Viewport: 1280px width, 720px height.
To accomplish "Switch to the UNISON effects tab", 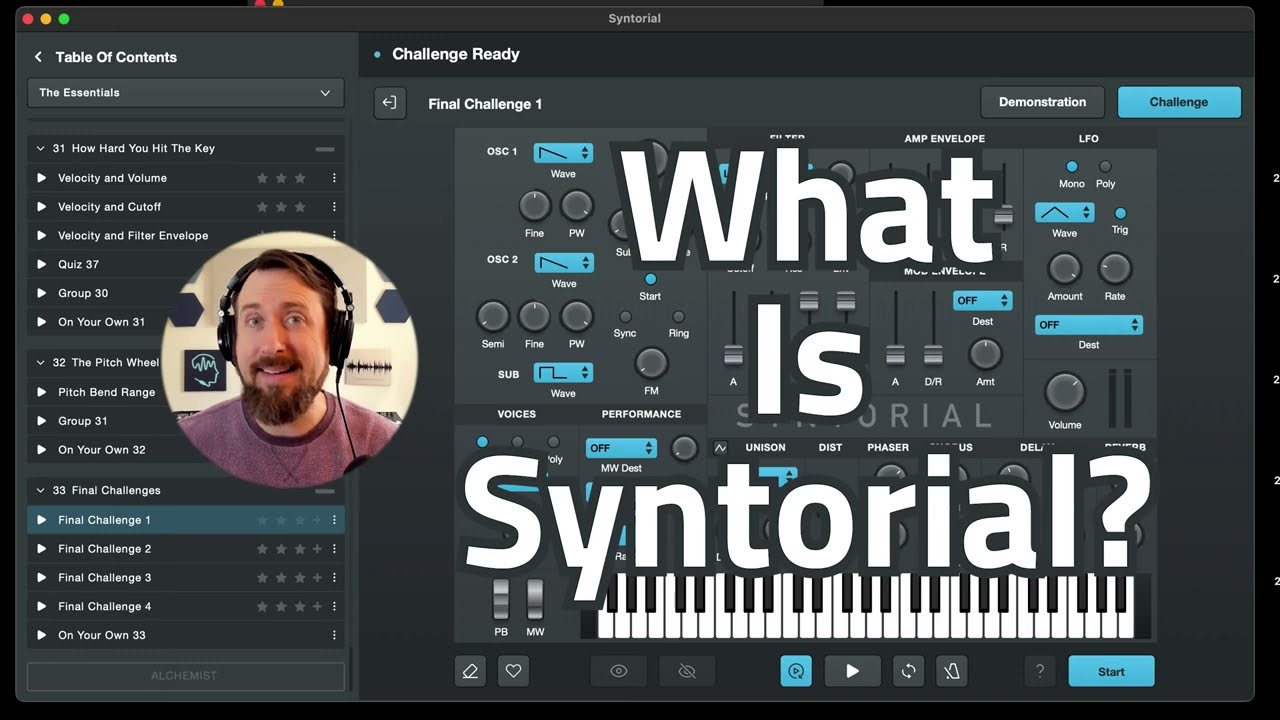I will click(765, 448).
